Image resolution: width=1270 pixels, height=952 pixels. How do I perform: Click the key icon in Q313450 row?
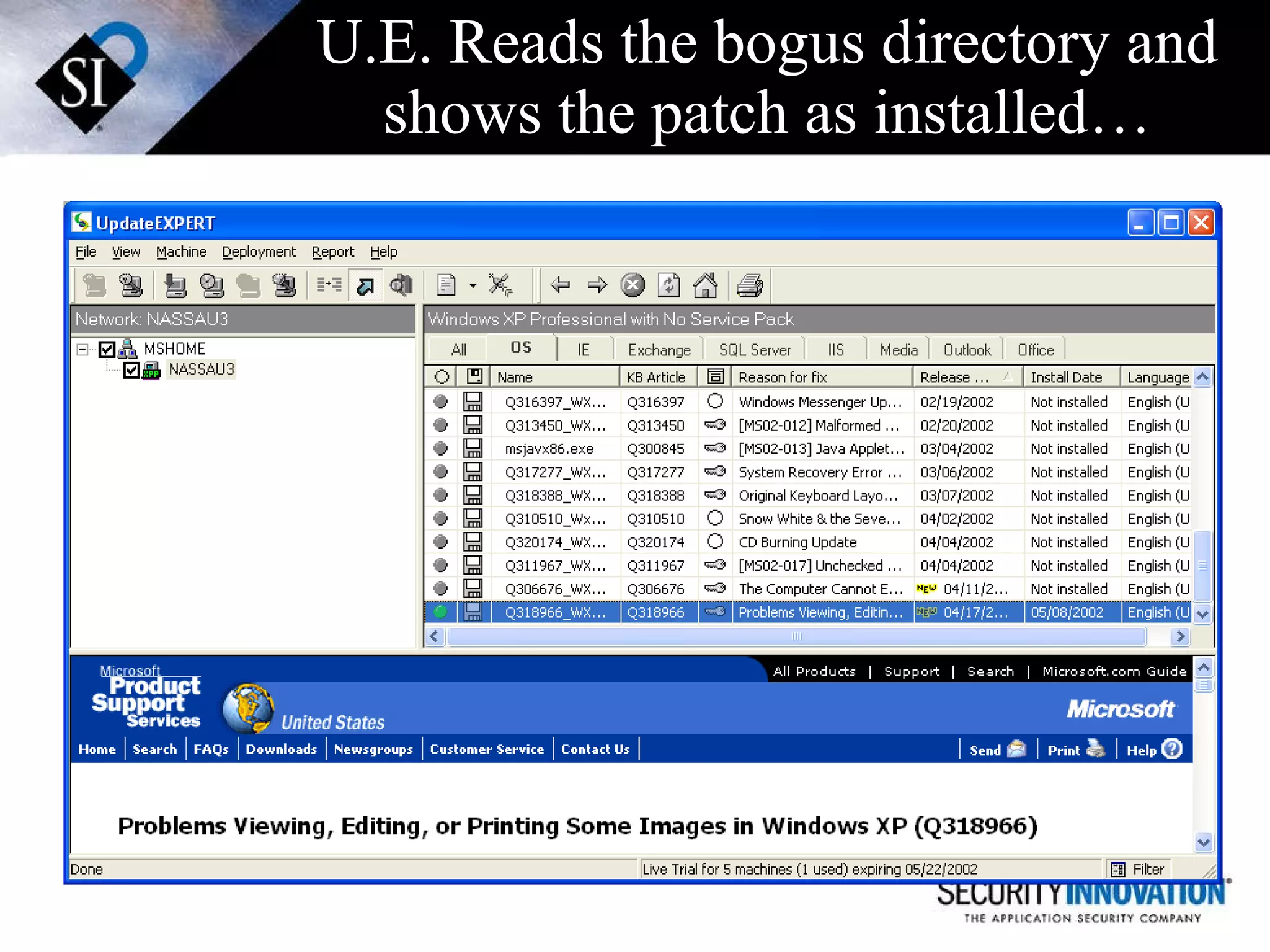coord(715,425)
